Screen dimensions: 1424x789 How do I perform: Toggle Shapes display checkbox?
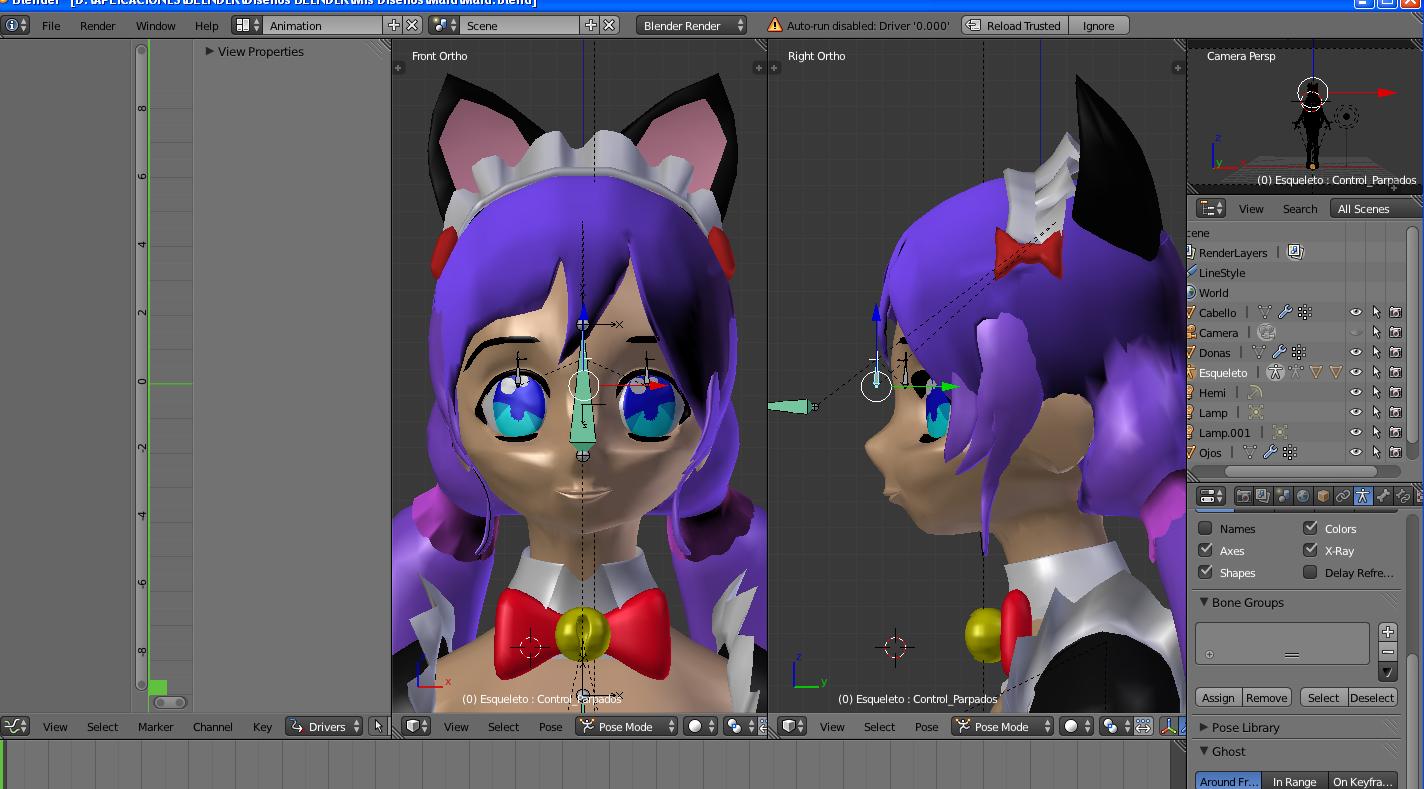pyautogui.click(x=1205, y=572)
